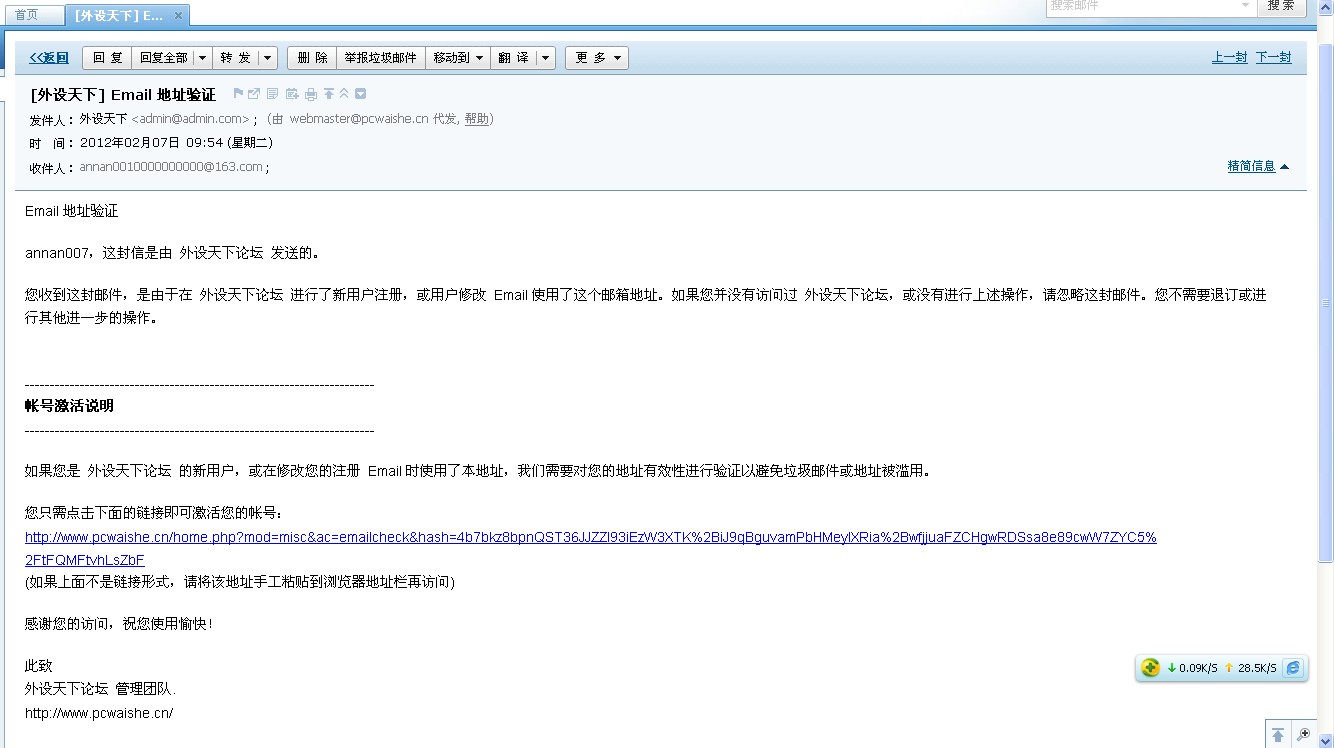The width and height of the screenshot is (1334, 748).
Task: Open the email in a new window
Action: (254, 94)
